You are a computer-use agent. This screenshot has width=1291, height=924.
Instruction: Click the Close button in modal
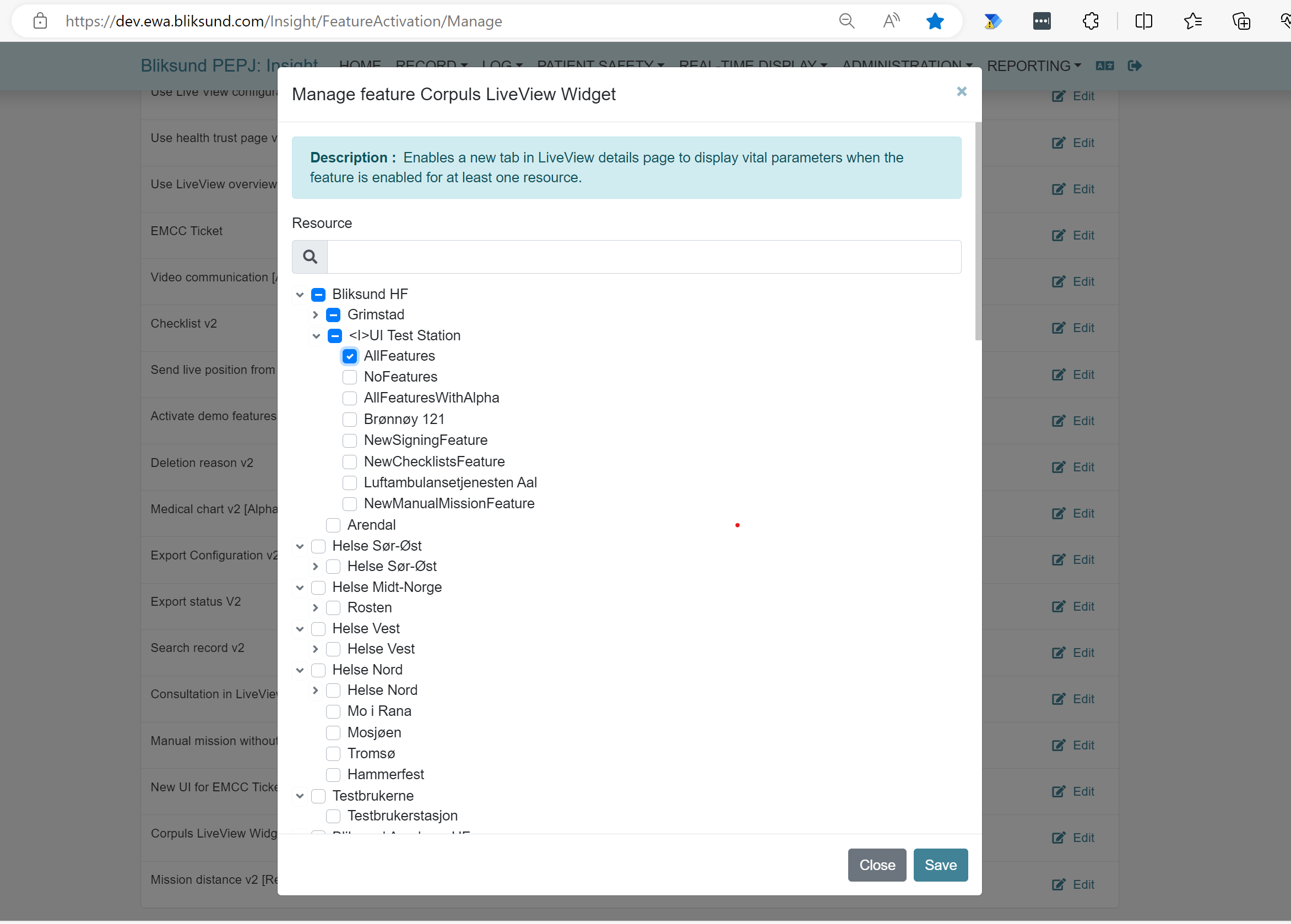(x=877, y=865)
